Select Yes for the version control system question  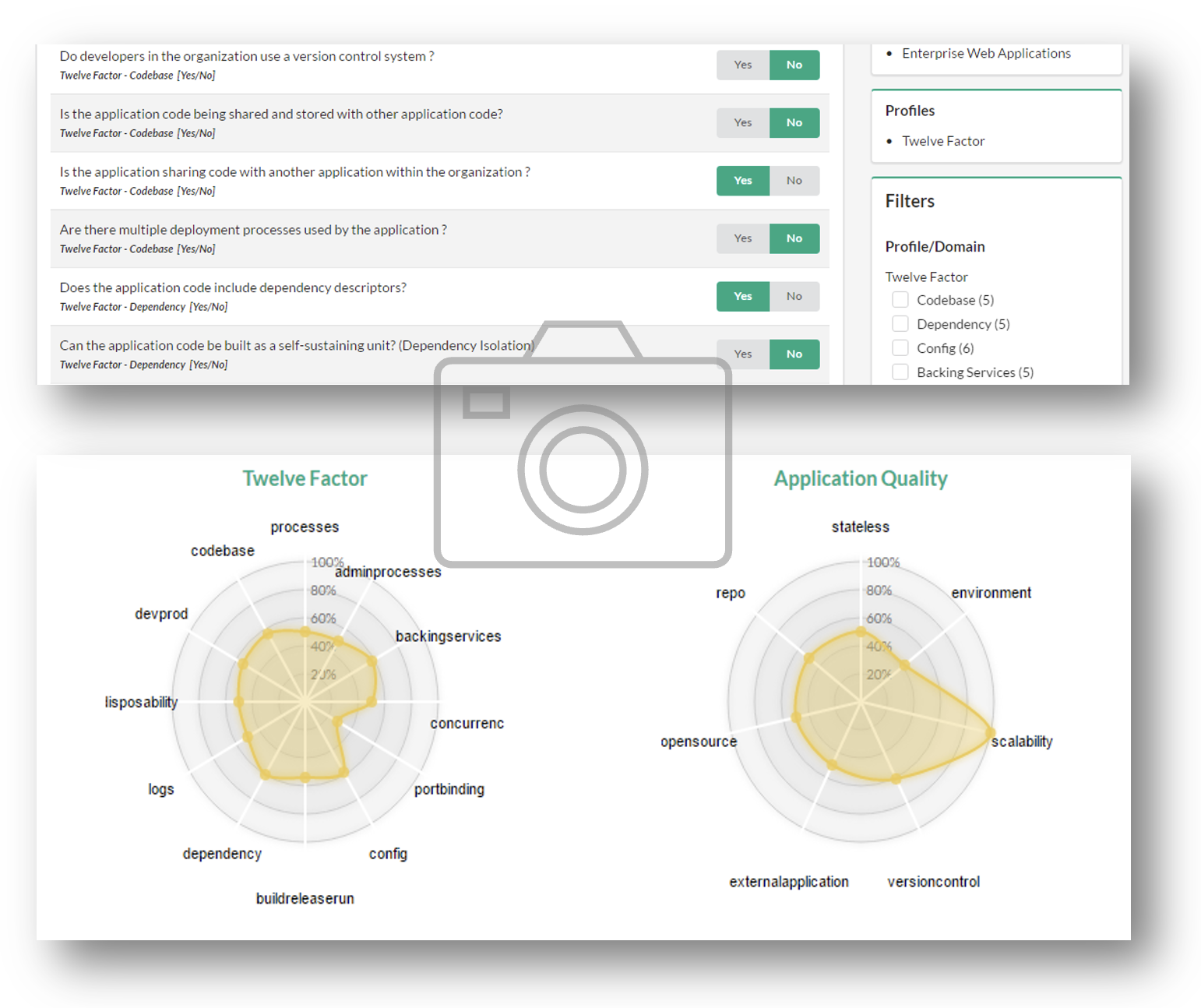point(743,65)
